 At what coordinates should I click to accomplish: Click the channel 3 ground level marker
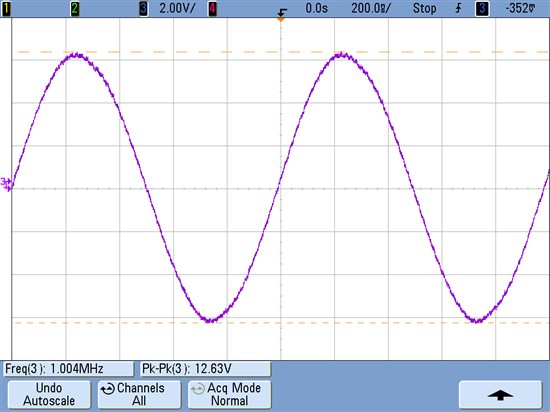click(x=6, y=184)
